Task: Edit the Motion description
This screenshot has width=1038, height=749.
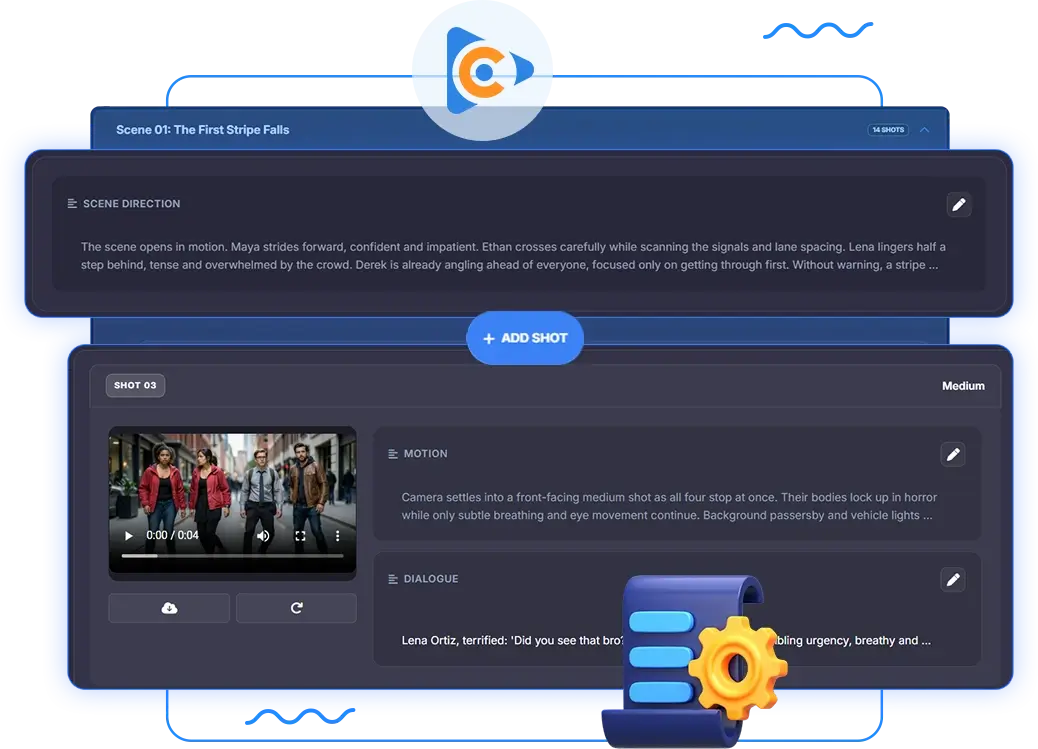Action: click(953, 454)
